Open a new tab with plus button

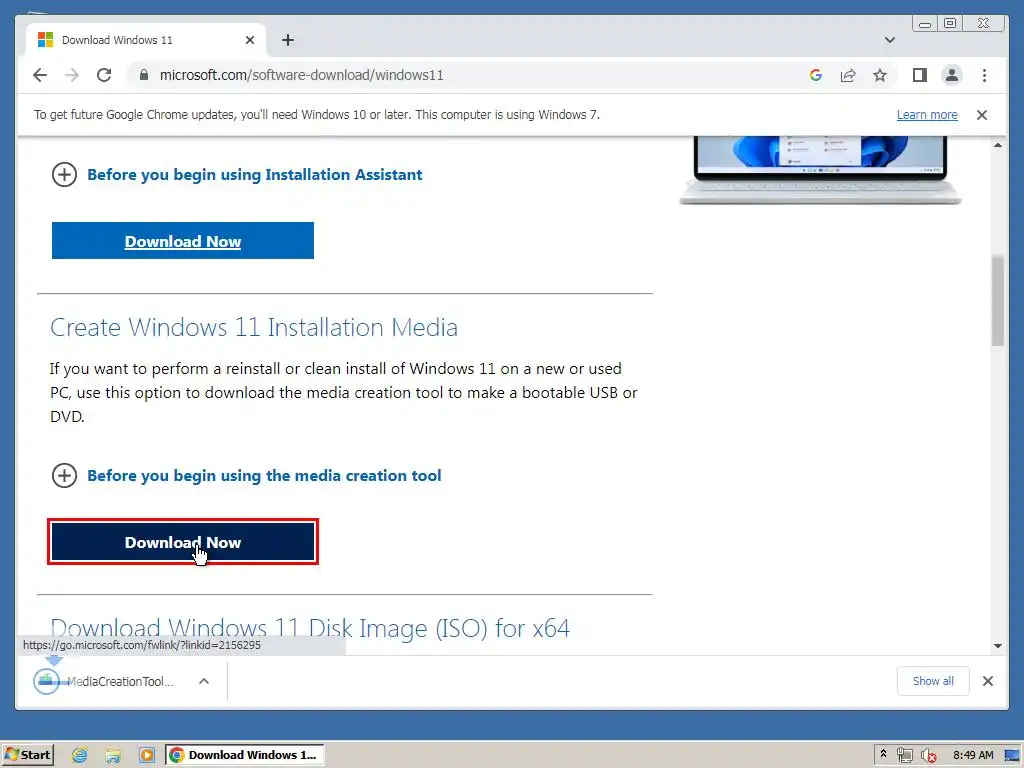tap(287, 40)
